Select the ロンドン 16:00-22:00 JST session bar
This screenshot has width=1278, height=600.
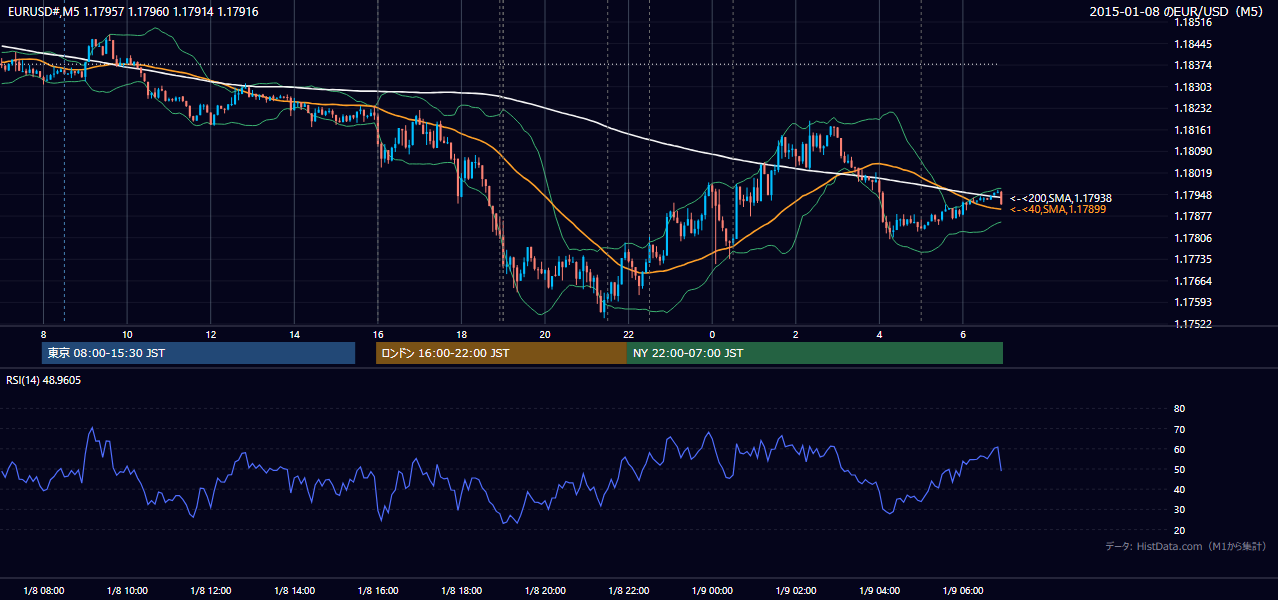(501, 353)
